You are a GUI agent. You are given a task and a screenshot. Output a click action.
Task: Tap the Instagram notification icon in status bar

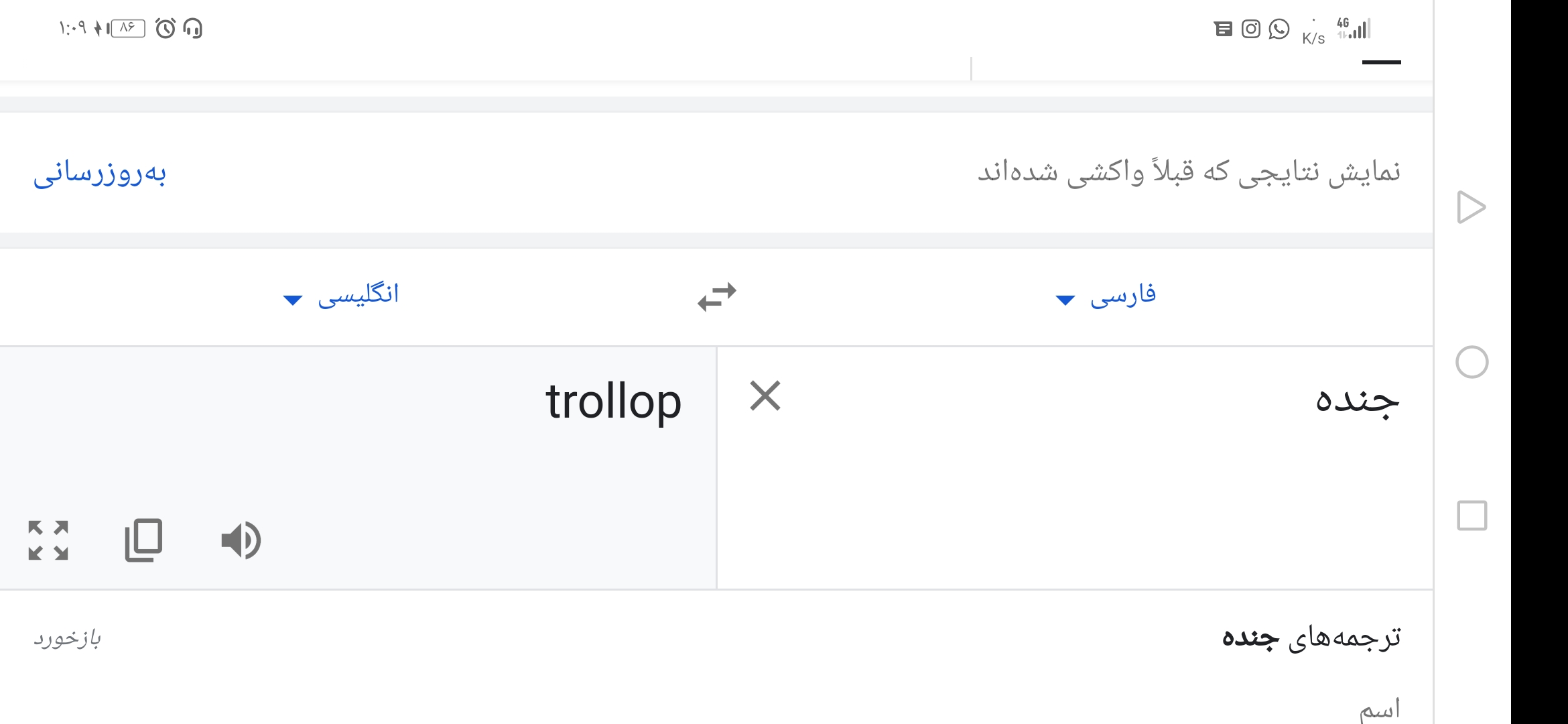pyautogui.click(x=1251, y=29)
